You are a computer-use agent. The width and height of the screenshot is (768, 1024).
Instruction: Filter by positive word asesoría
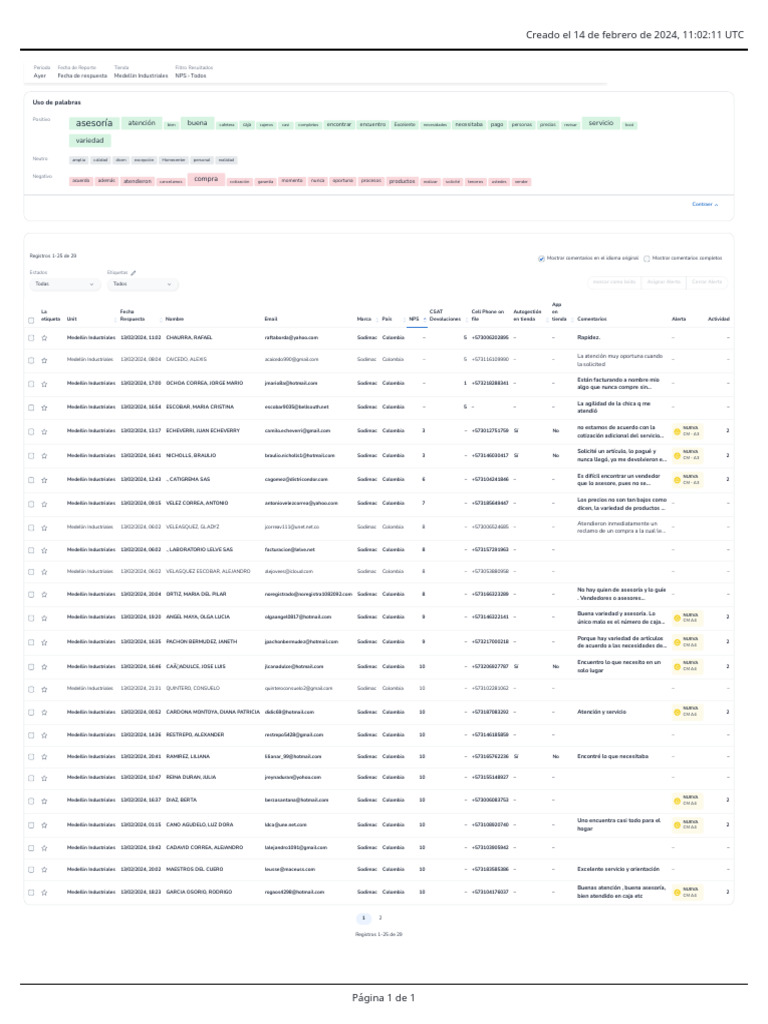click(x=94, y=123)
